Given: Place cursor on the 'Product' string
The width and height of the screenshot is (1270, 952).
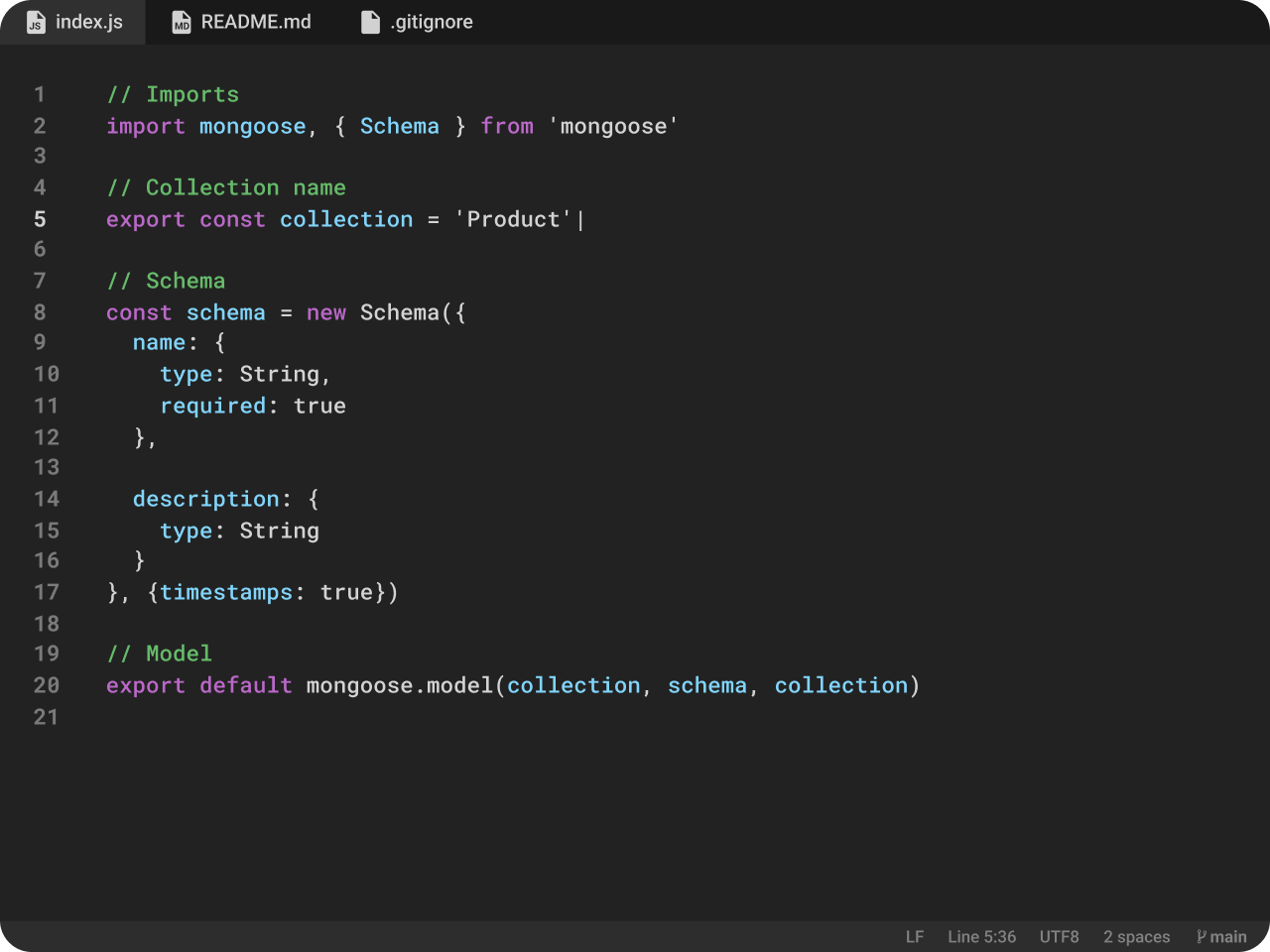Looking at the screenshot, I should point(513,219).
